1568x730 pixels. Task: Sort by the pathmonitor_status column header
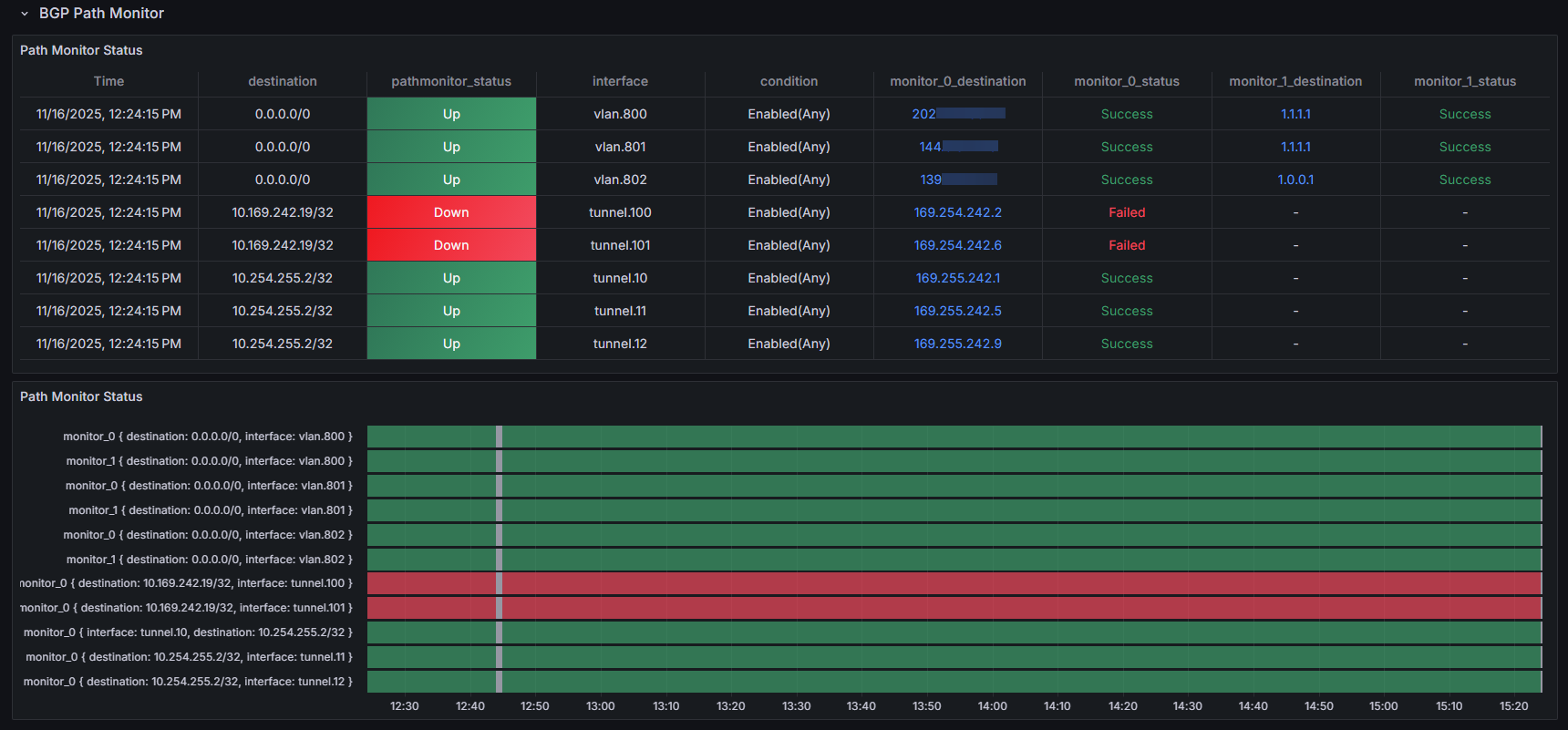tap(451, 81)
